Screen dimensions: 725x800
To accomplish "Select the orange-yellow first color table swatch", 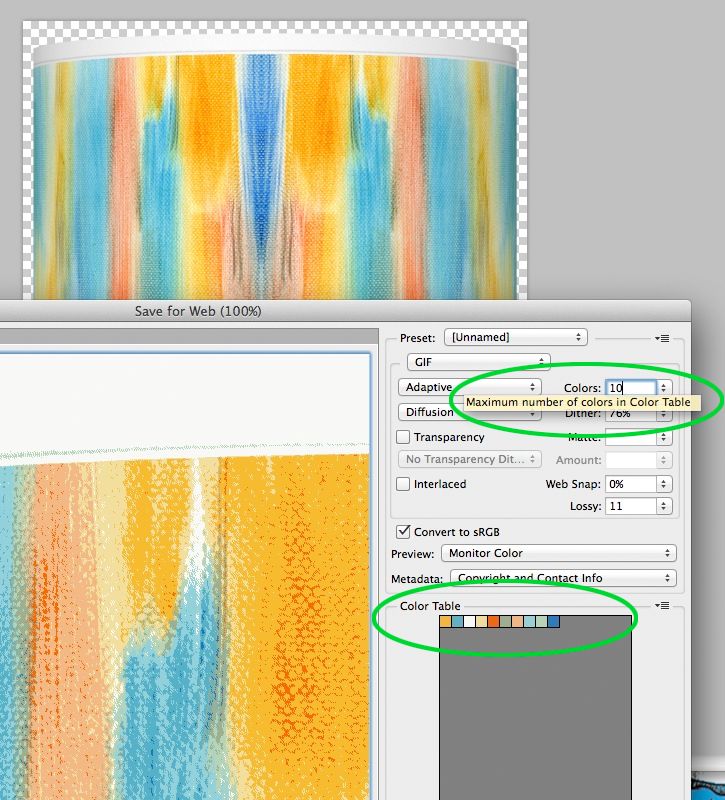I will tap(445, 622).
